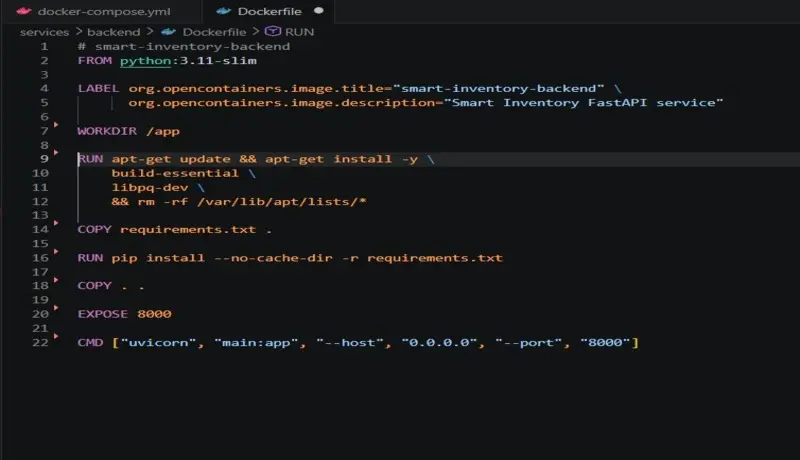Click the RUN symbol breadcrumb

tap(299, 32)
